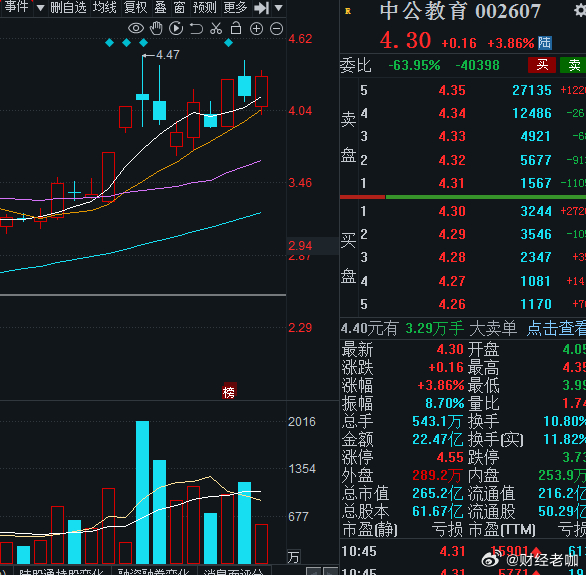This screenshot has width=586, height=575.
Task: Toggle the chart lock icon
Action: pyautogui.click(x=236, y=28)
